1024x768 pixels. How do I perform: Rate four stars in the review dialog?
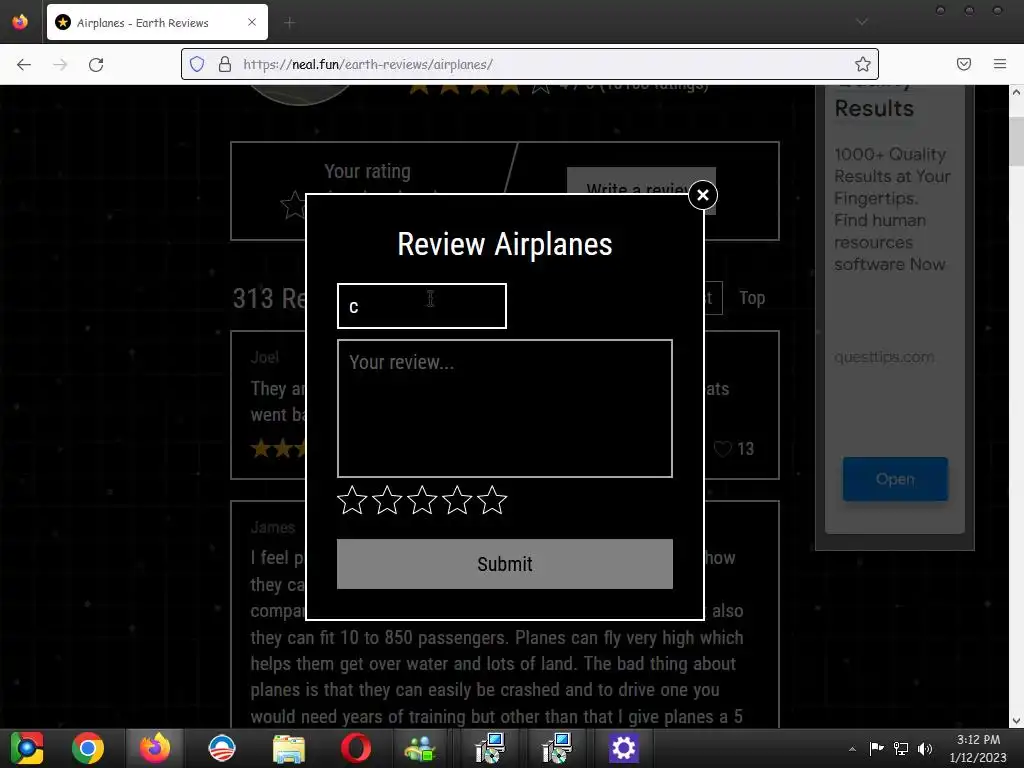tap(457, 500)
